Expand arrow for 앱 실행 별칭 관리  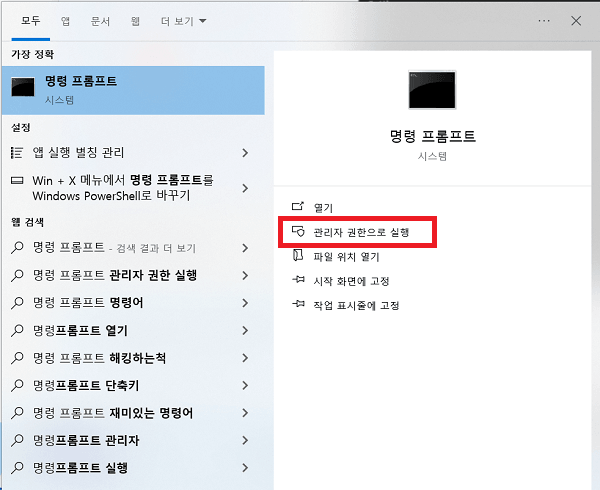click(x=245, y=153)
